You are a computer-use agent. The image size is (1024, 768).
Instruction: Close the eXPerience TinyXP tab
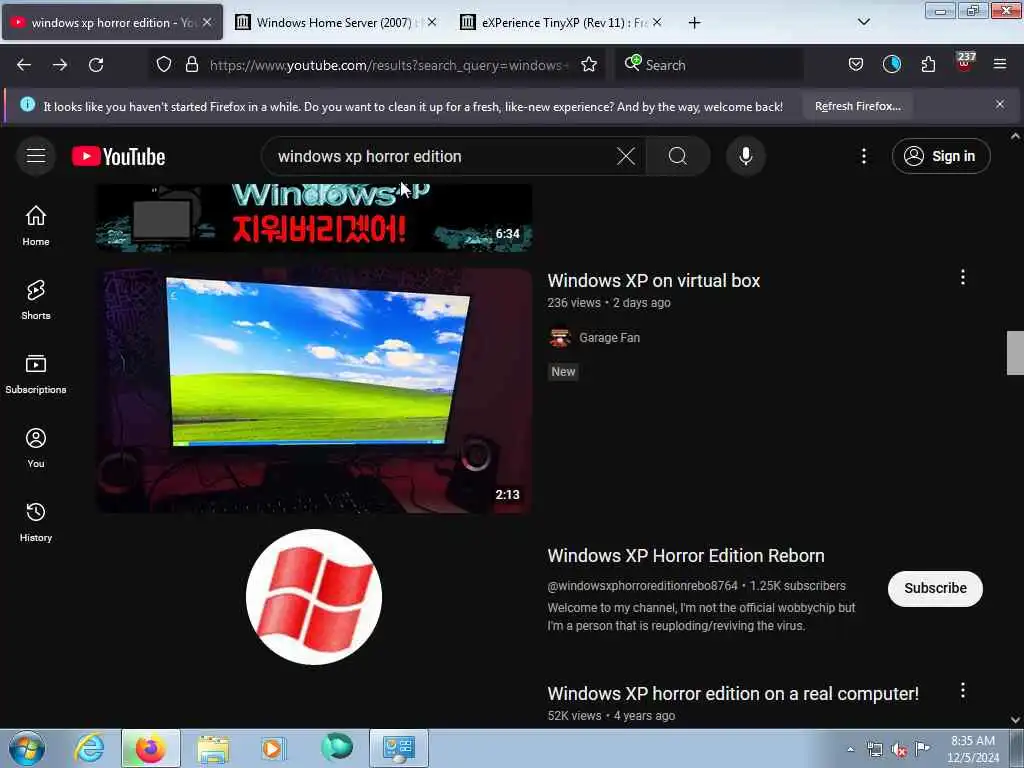pyautogui.click(x=657, y=22)
